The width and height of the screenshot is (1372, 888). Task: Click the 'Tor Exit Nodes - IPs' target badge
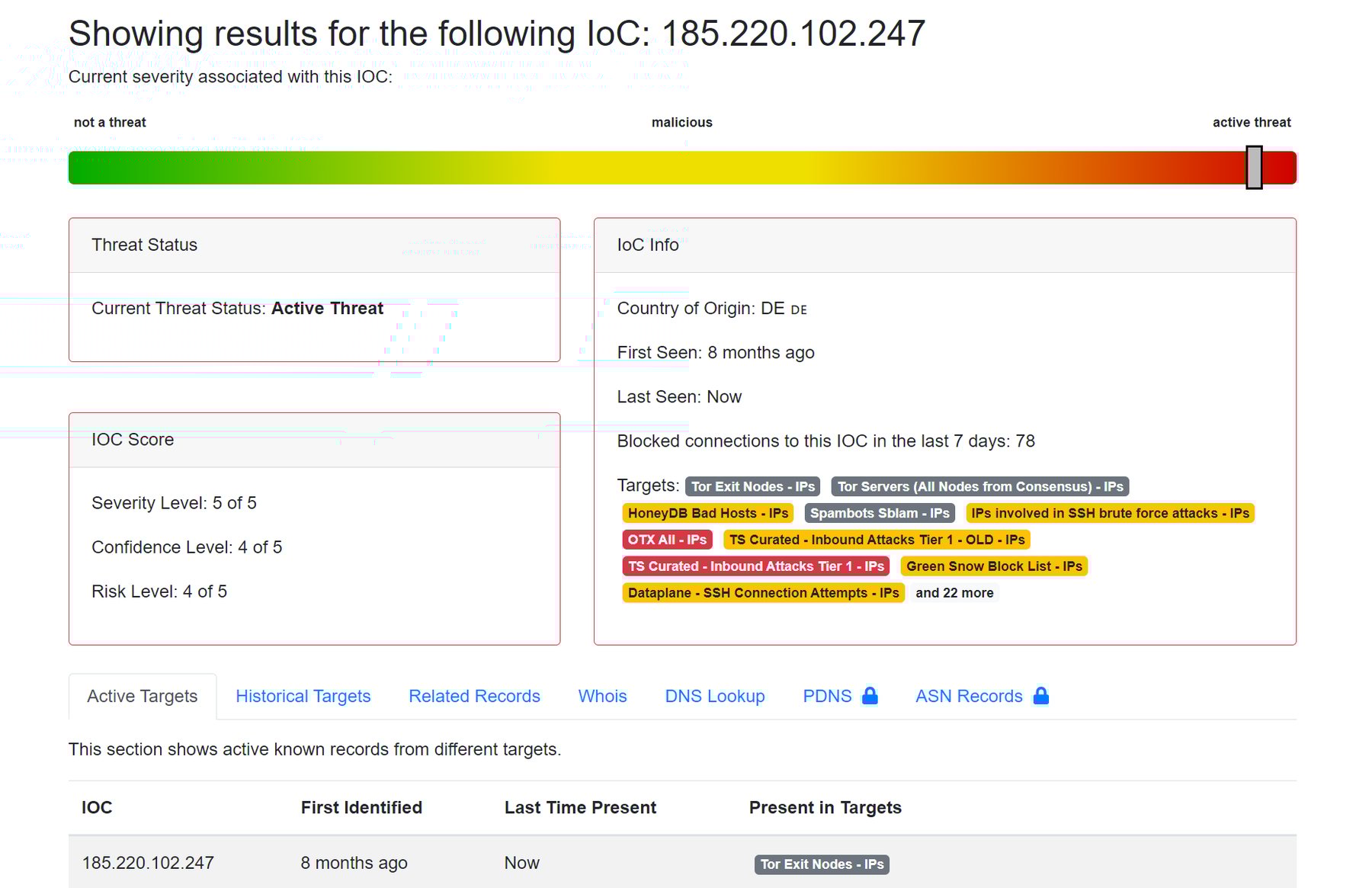point(752,486)
